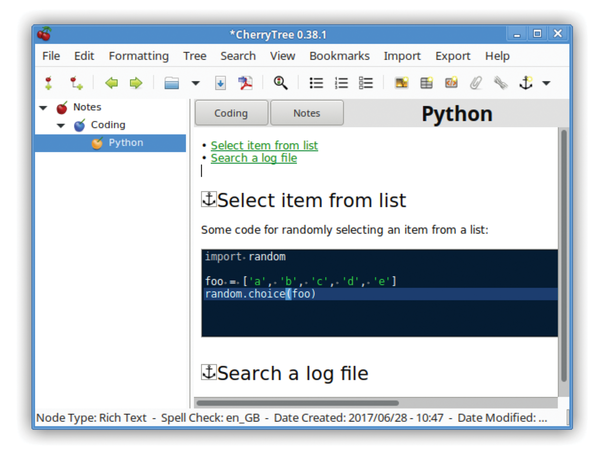Click inside the codebox on 'import random'
Screen dimensions: 600x455
[245, 256]
